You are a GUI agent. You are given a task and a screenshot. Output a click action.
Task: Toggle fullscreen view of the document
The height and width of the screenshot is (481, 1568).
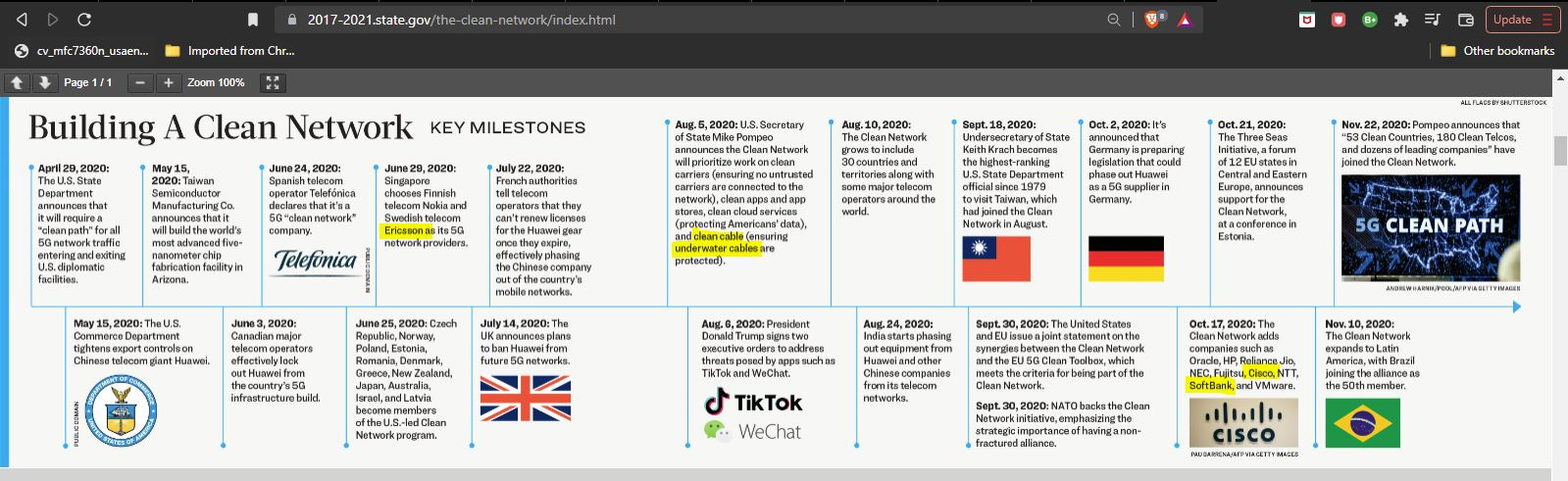273,83
